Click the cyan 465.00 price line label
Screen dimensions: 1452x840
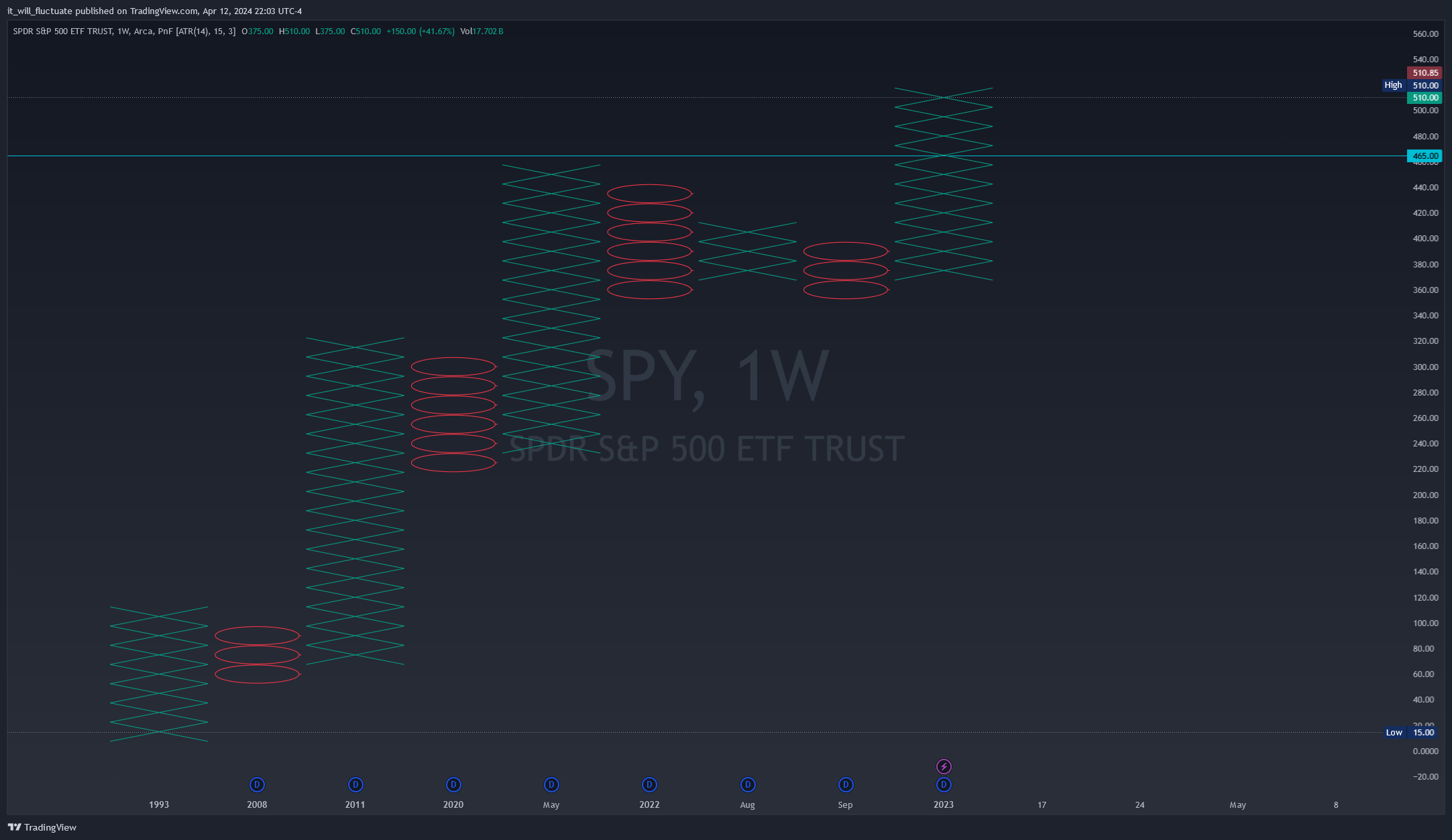1425,156
